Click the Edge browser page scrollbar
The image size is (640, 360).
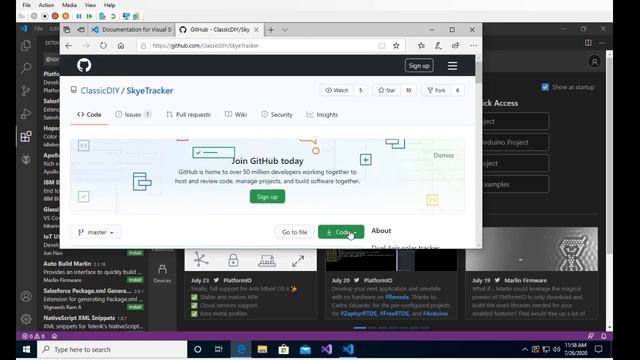[x=478, y=151]
